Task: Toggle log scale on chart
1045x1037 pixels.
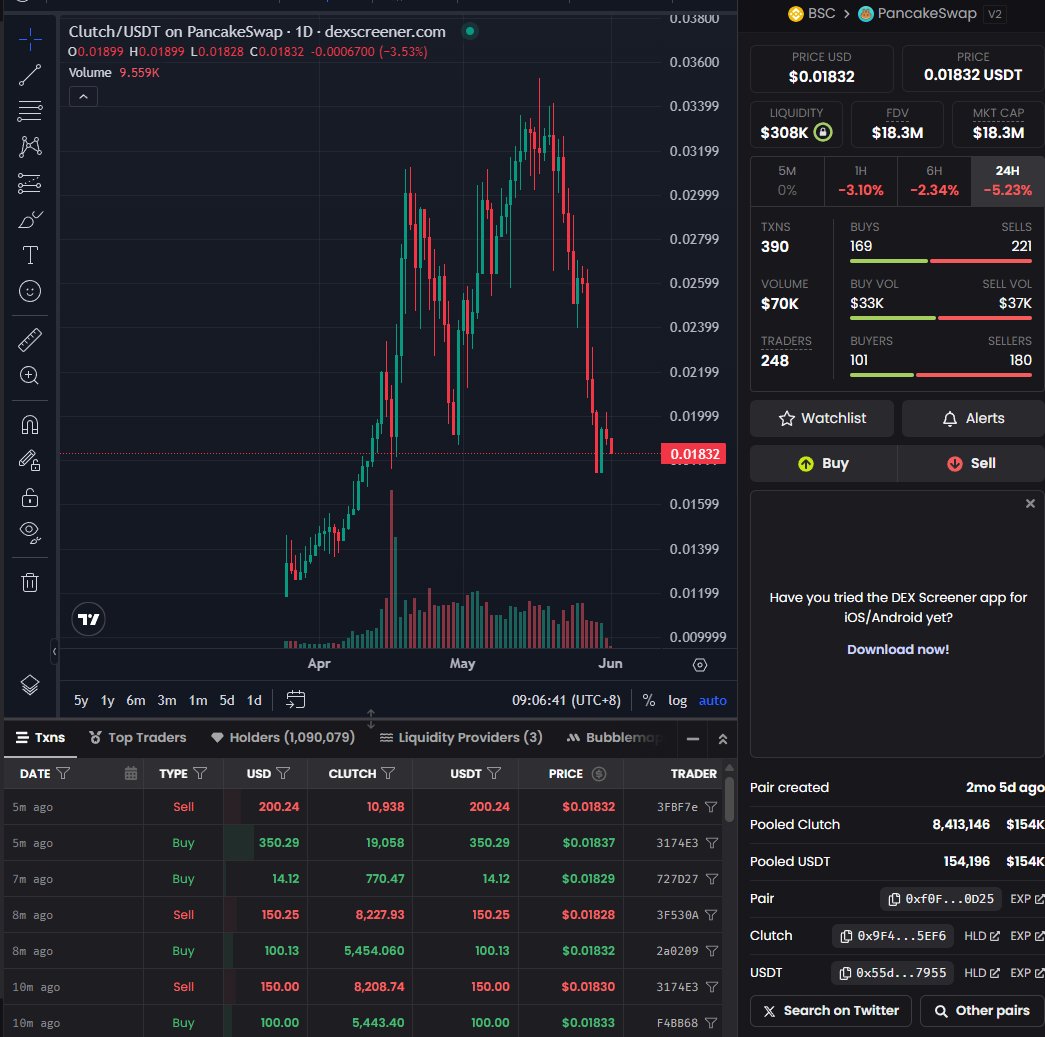Action: (x=678, y=700)
